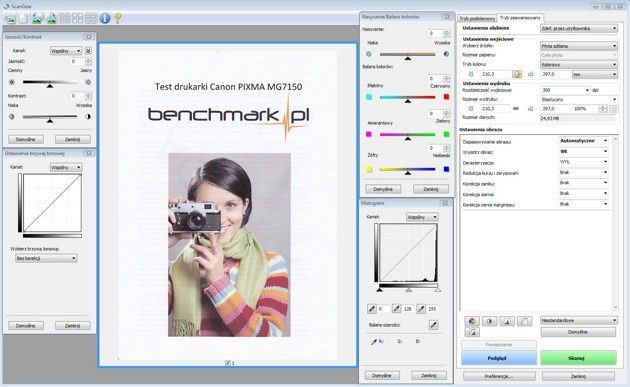Click the output width field showing 210,3
630x387 pixels.
[x=495, y=109]
